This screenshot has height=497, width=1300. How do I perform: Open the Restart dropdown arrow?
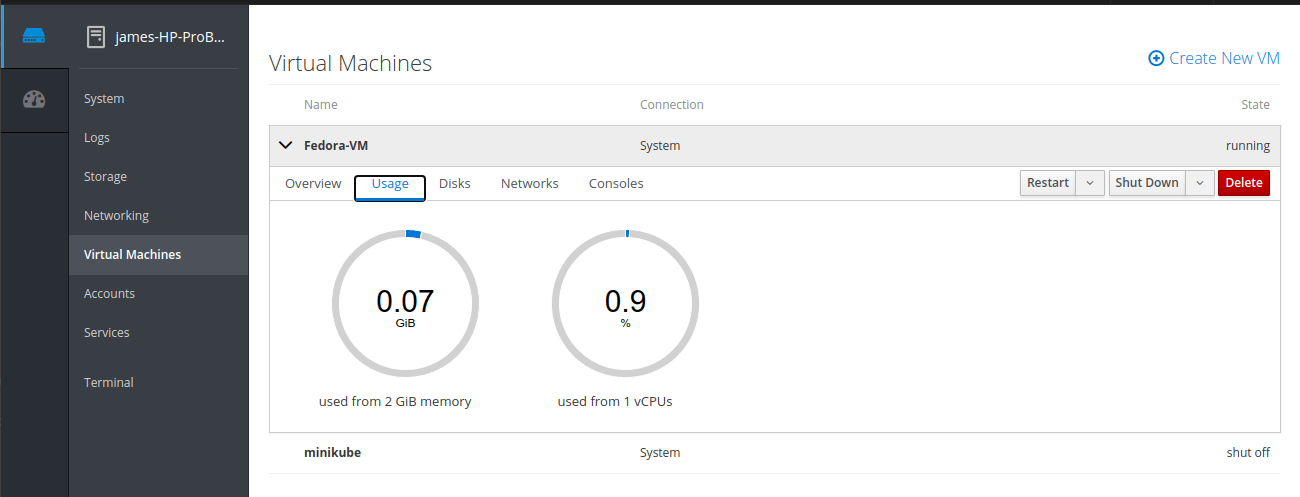(x=1090, y=183)
